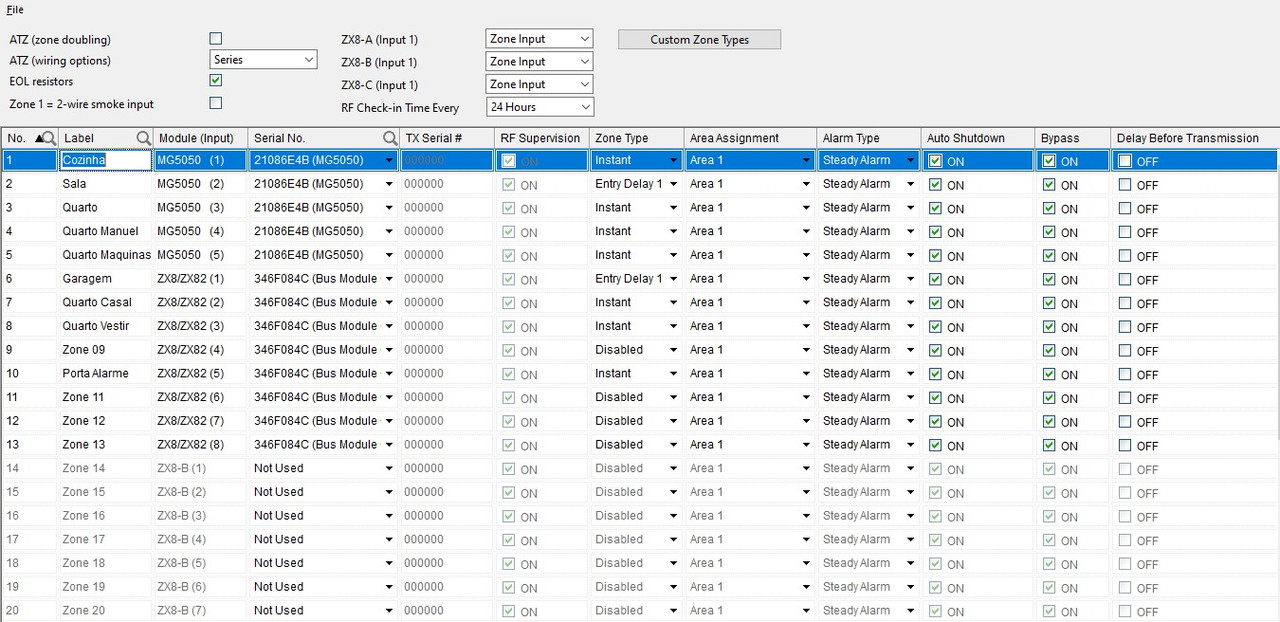Toggle Bypass checkbox for Quarto Casal row
Screen dimensions: 1280x622
[1049, 304]
